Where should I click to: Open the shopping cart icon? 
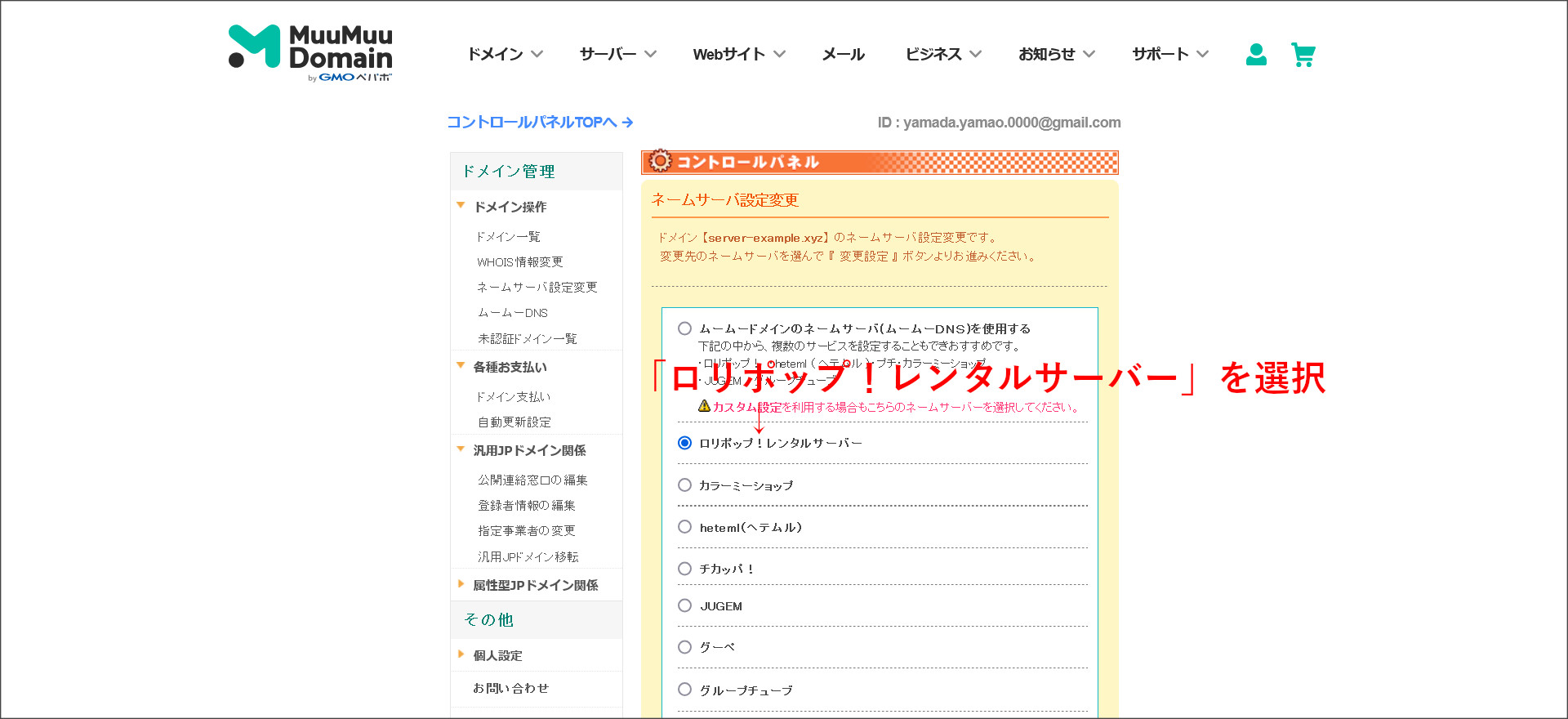point(1303,55)
